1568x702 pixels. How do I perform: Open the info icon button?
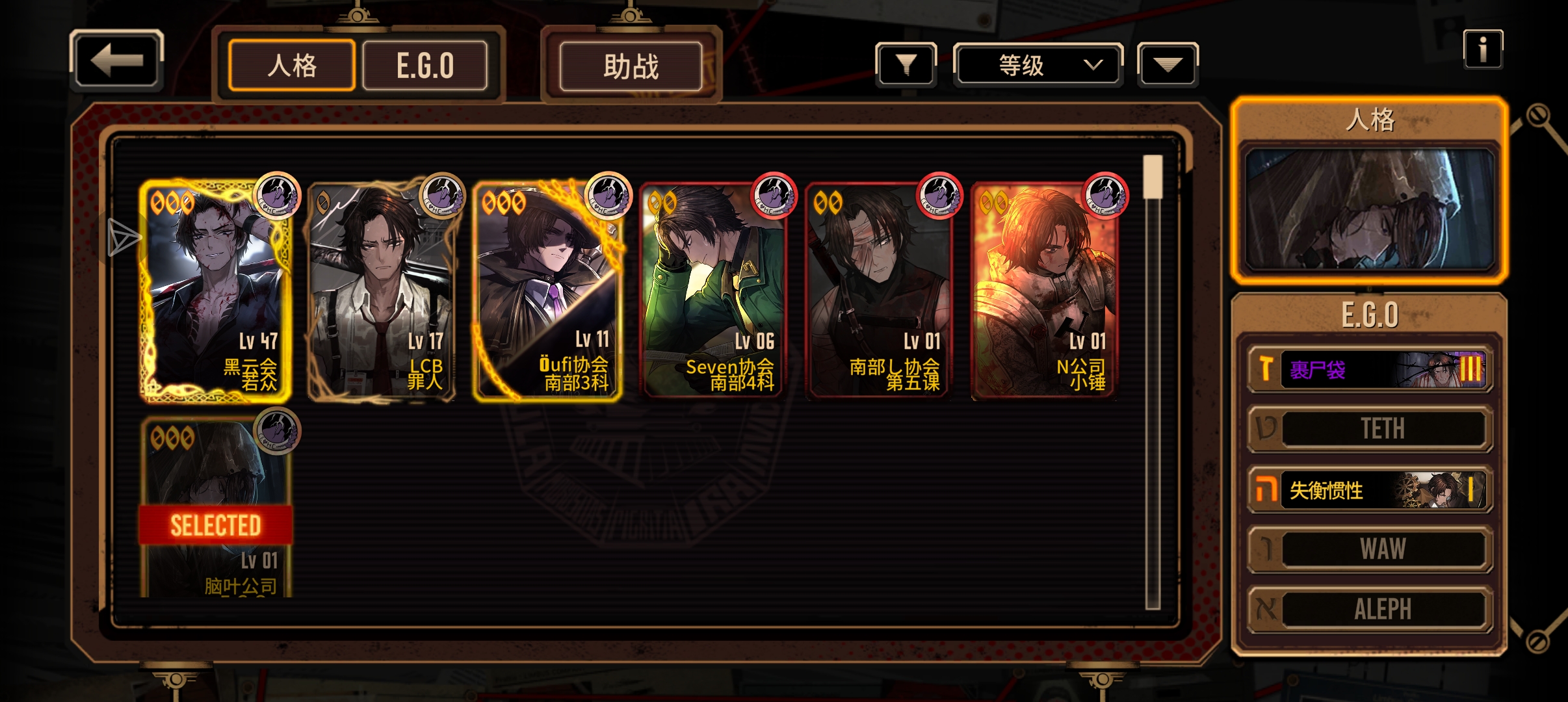point(1483,49)
